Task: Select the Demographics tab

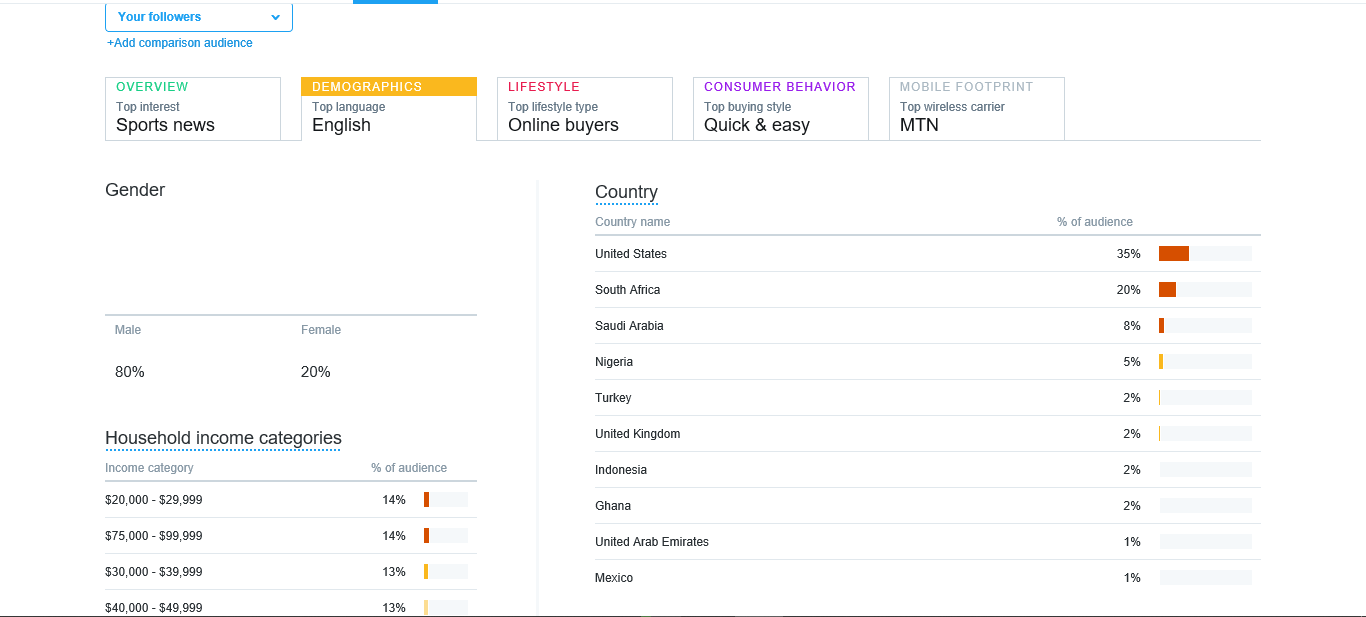Action: point(388,108)
